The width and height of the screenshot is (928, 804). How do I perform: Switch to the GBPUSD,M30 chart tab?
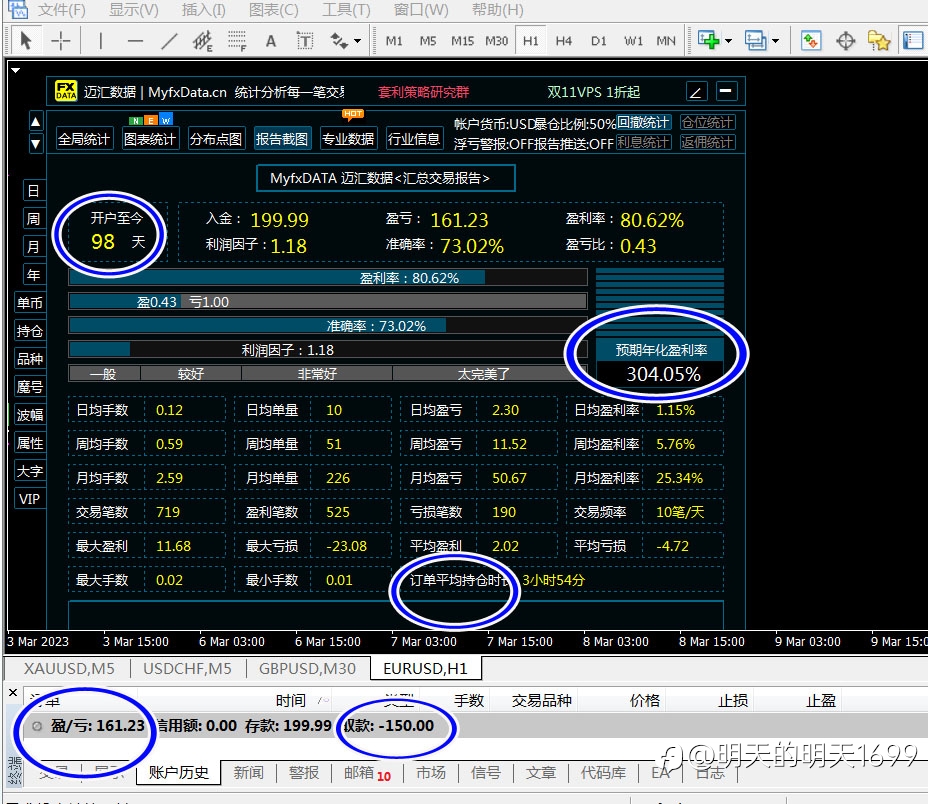307,668
